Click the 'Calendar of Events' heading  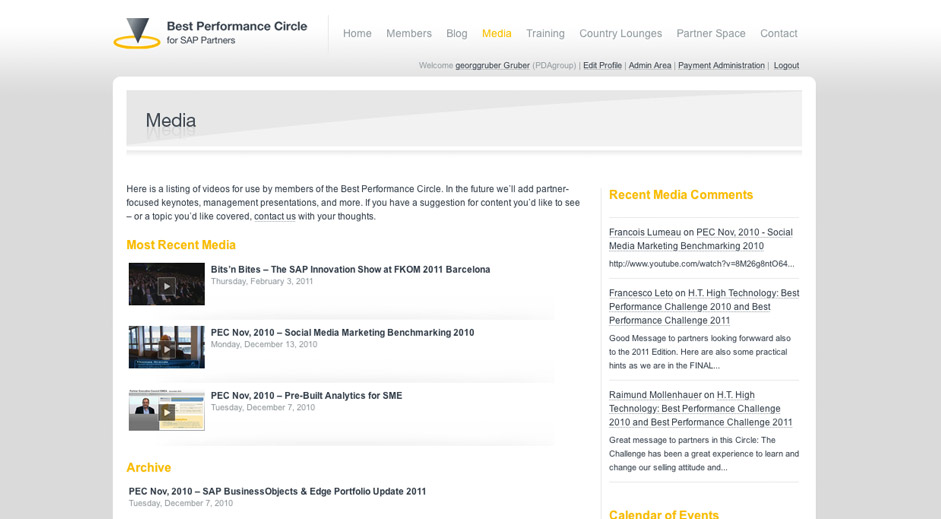(x=663, y=514)
